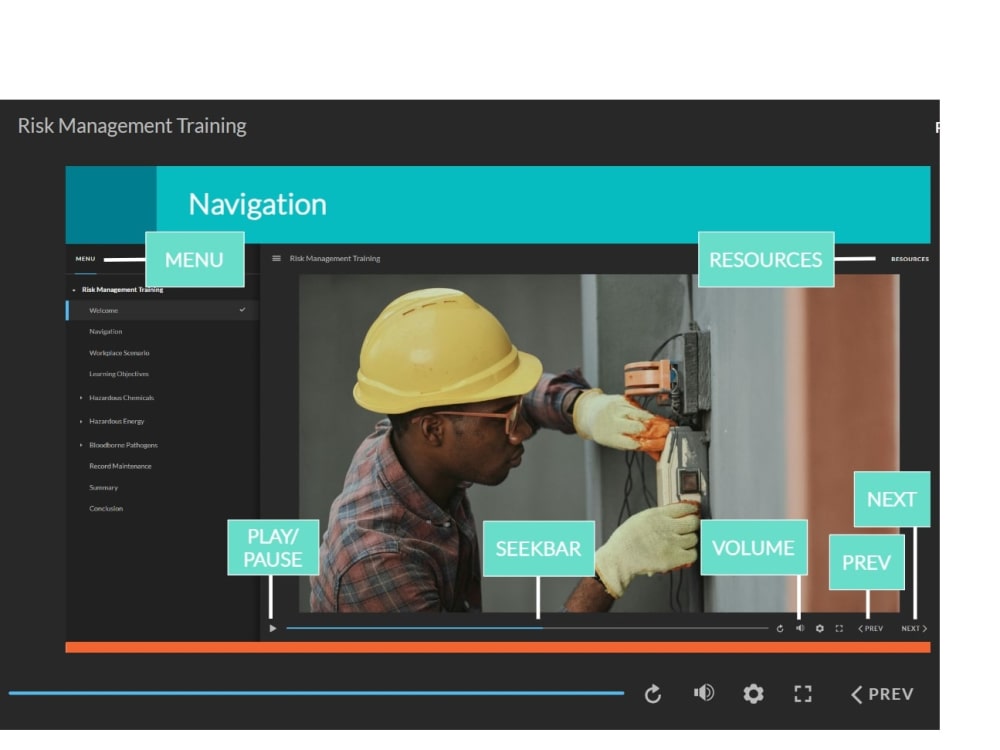The height and width of the screenshot is (750, 1000).
Task: Expand the Hazardous Energy section arrow
Action: (81, 422)
